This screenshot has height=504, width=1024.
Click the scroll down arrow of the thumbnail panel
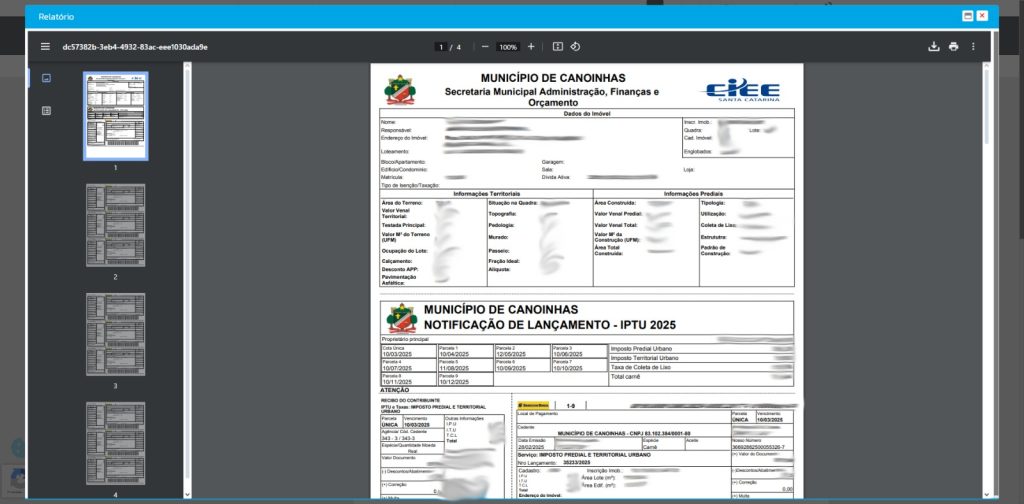click(187, 495)
